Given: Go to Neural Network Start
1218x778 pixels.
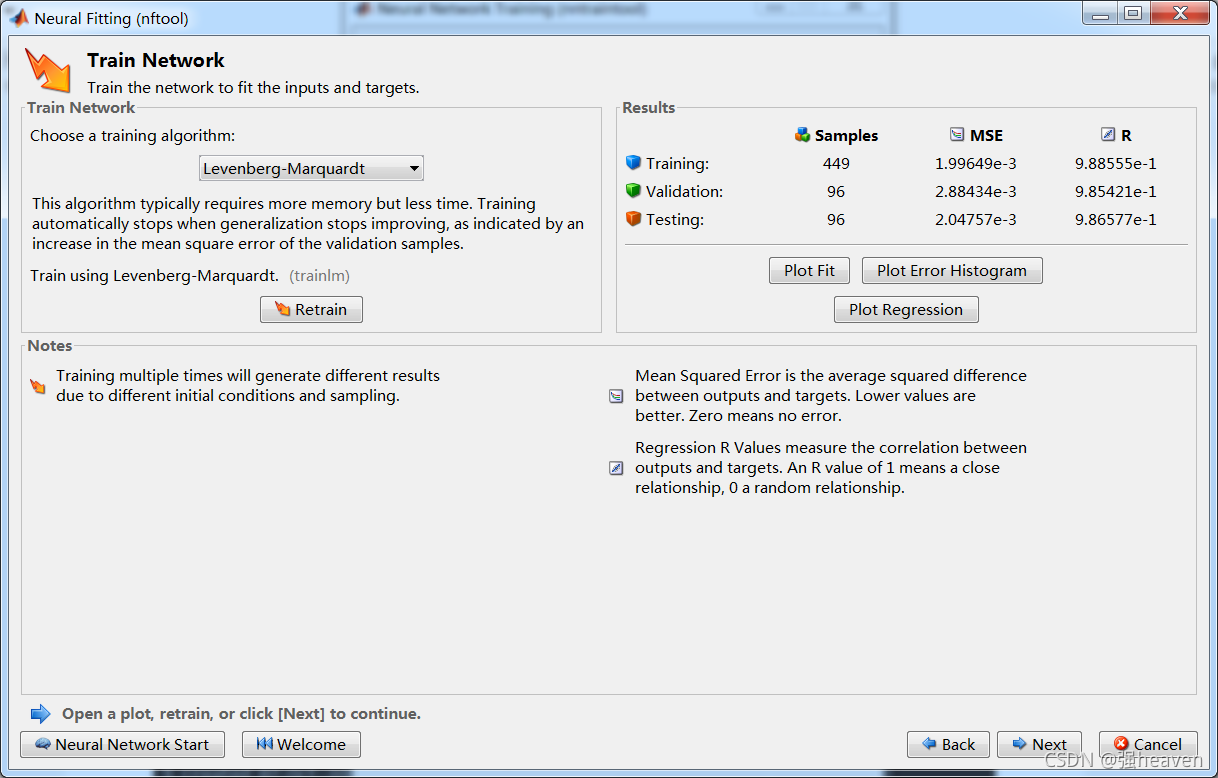Looking at the screenshot, I should [x=122, y=744].
